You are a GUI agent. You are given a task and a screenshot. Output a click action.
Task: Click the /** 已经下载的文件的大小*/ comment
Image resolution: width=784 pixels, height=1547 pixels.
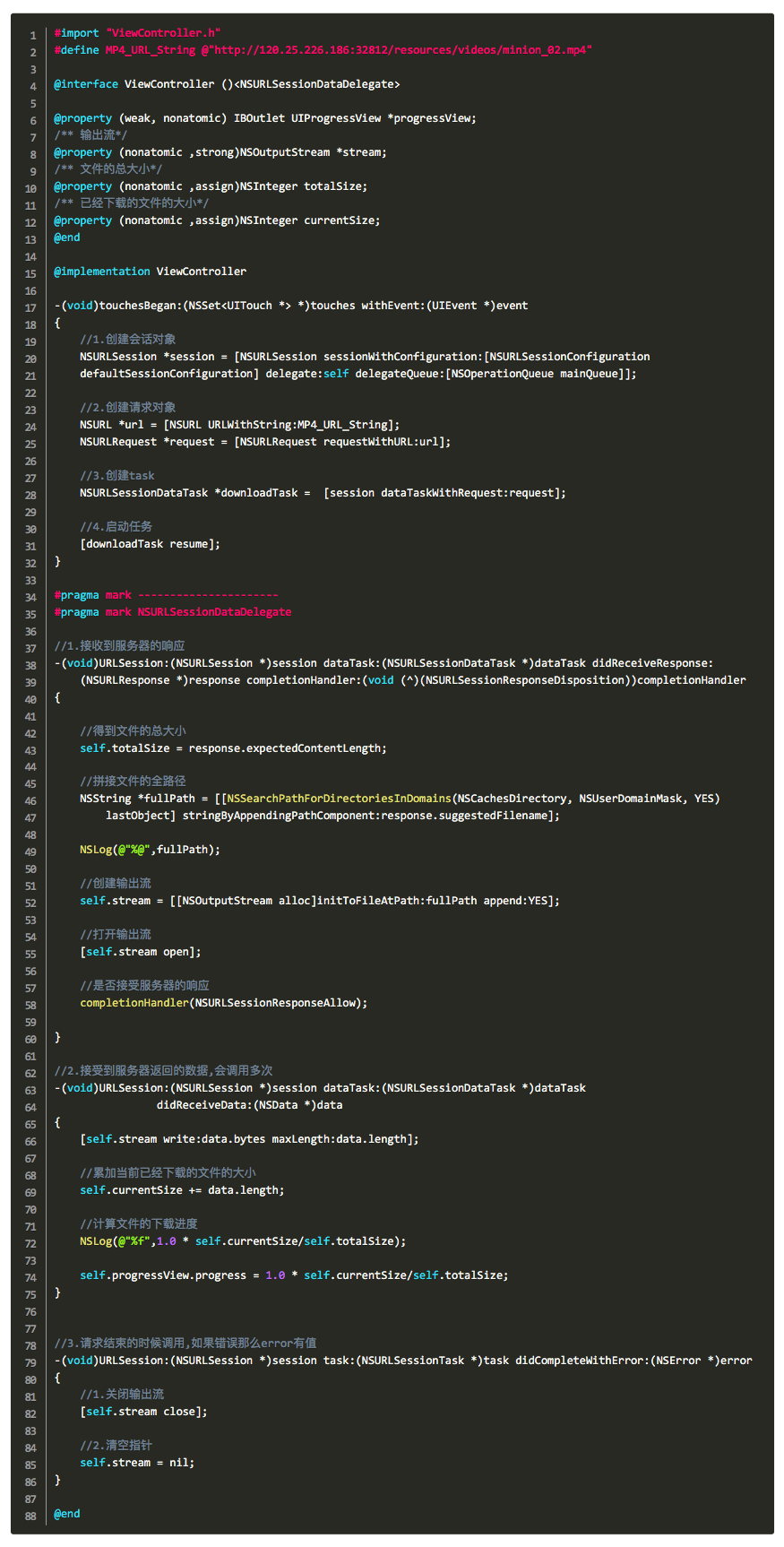[132, 203]
